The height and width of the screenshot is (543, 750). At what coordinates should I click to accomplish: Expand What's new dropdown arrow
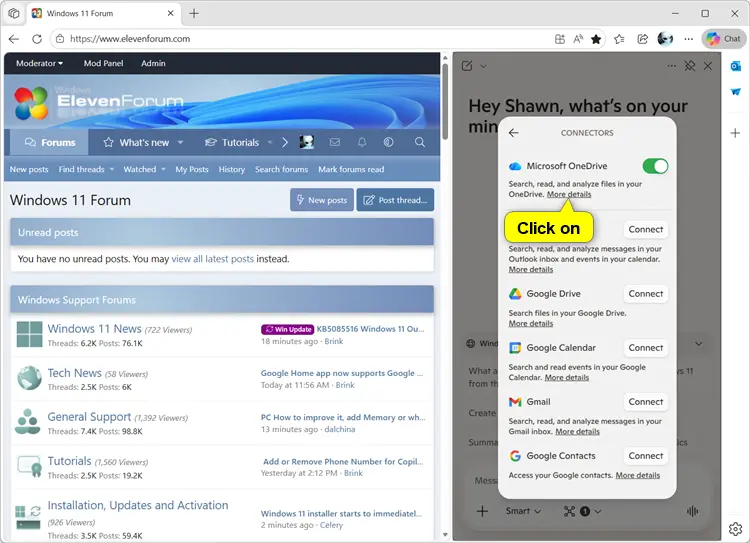pos(180,142)
